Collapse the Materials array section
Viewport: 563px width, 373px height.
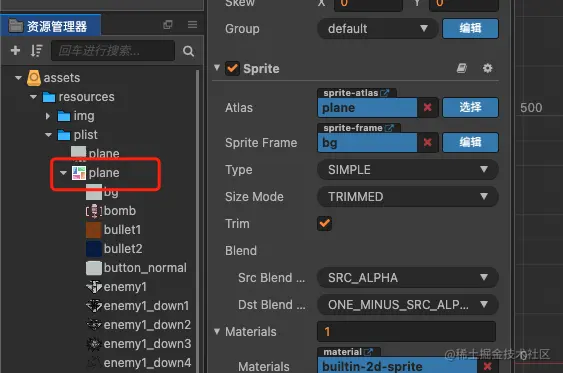[x=217, y=331]
